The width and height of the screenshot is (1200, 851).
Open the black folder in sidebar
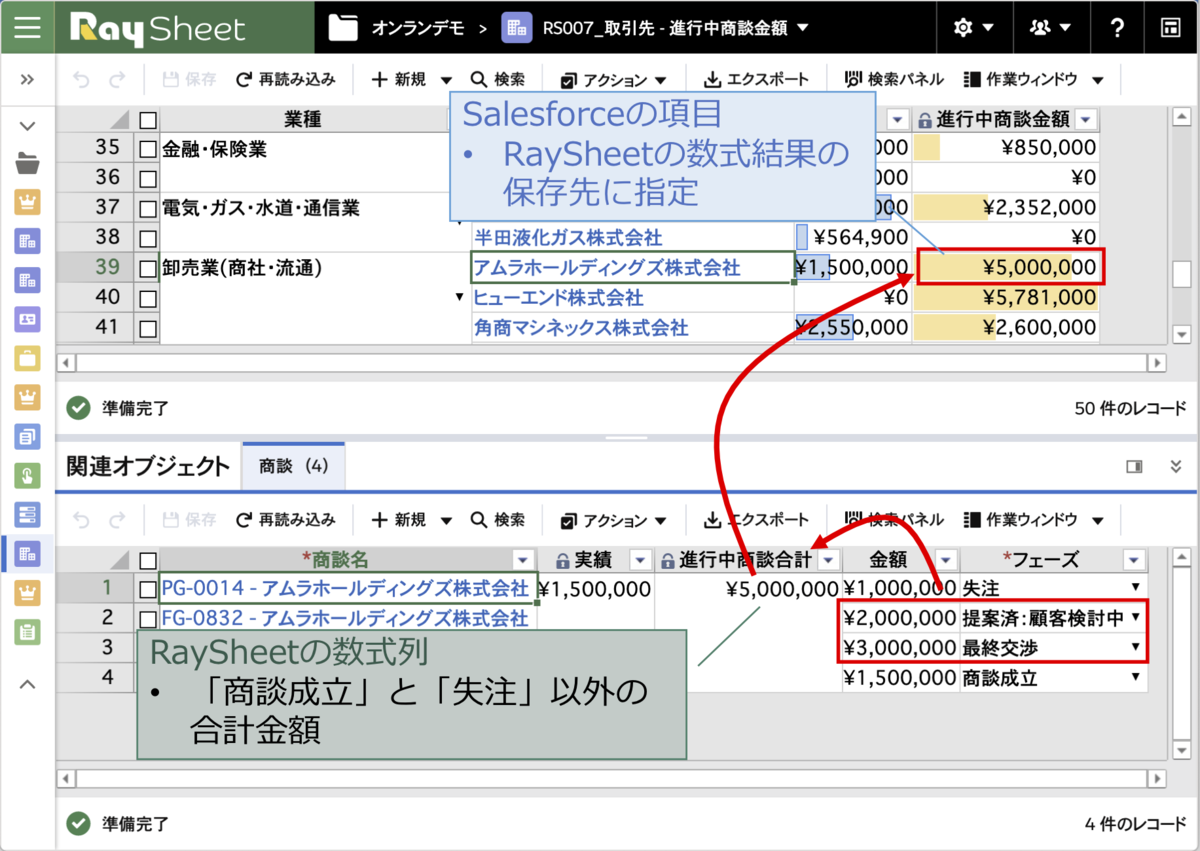[27, 164]
